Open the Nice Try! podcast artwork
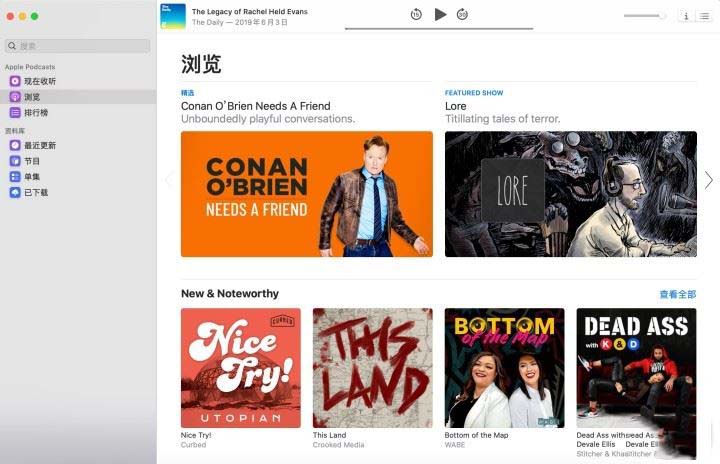The height and width of the screenshot is (464, 720). [x=241, y=368]
